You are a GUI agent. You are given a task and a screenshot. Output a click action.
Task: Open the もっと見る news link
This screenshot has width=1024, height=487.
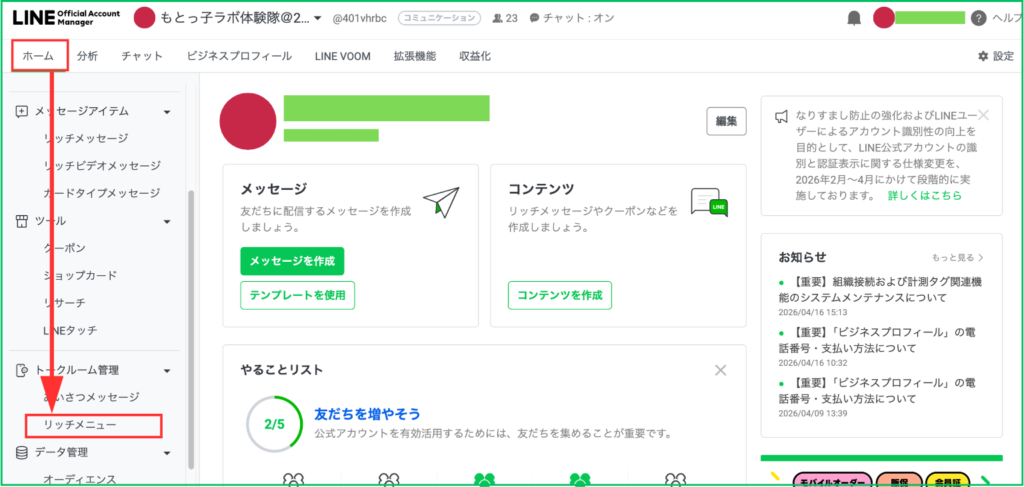(x=957, y=258)
